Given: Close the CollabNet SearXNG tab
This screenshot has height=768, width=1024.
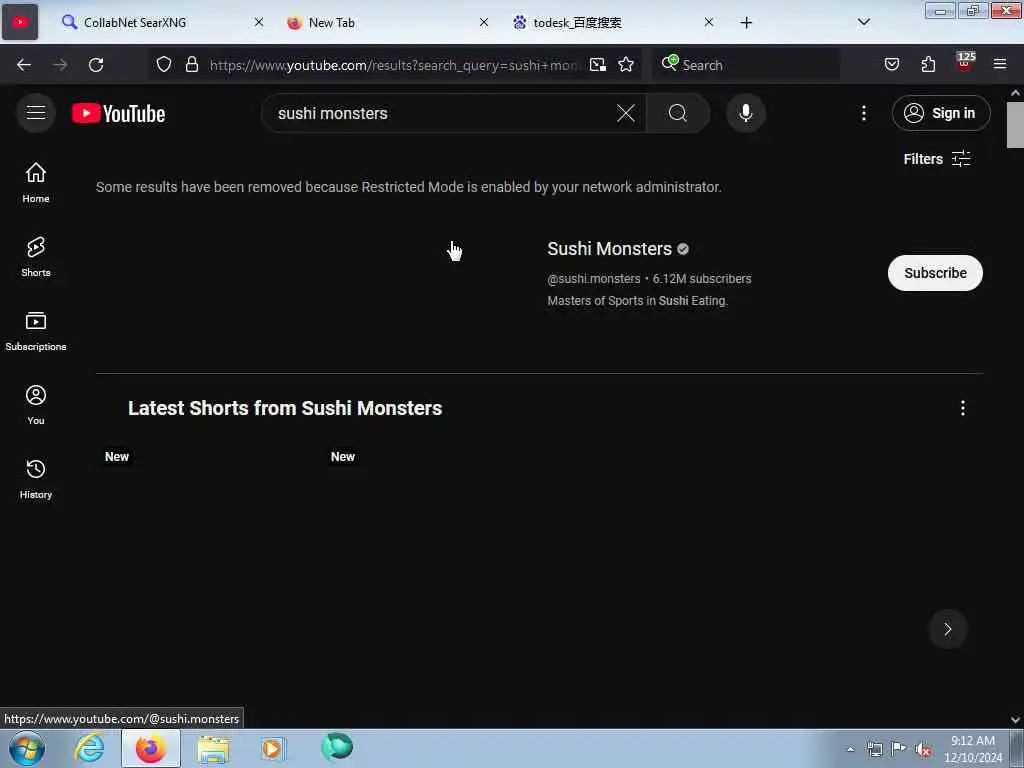Looking at the screenshot, I should click(259, 22).
